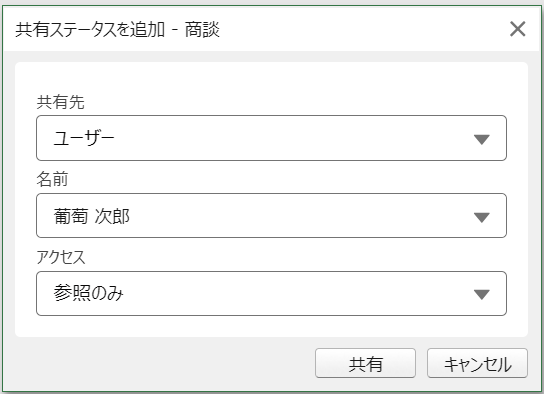Expand the アクセス dropdown arrow
The image size is (544, 394).
[x=482, y=294]
